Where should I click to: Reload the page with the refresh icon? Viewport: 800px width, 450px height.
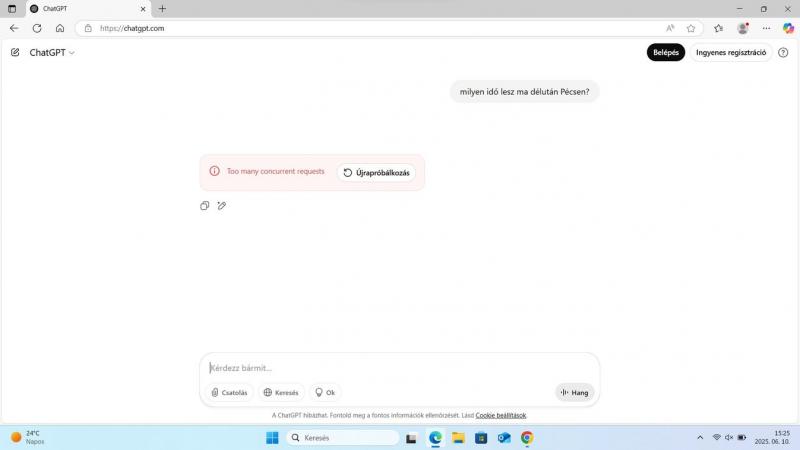37,28
